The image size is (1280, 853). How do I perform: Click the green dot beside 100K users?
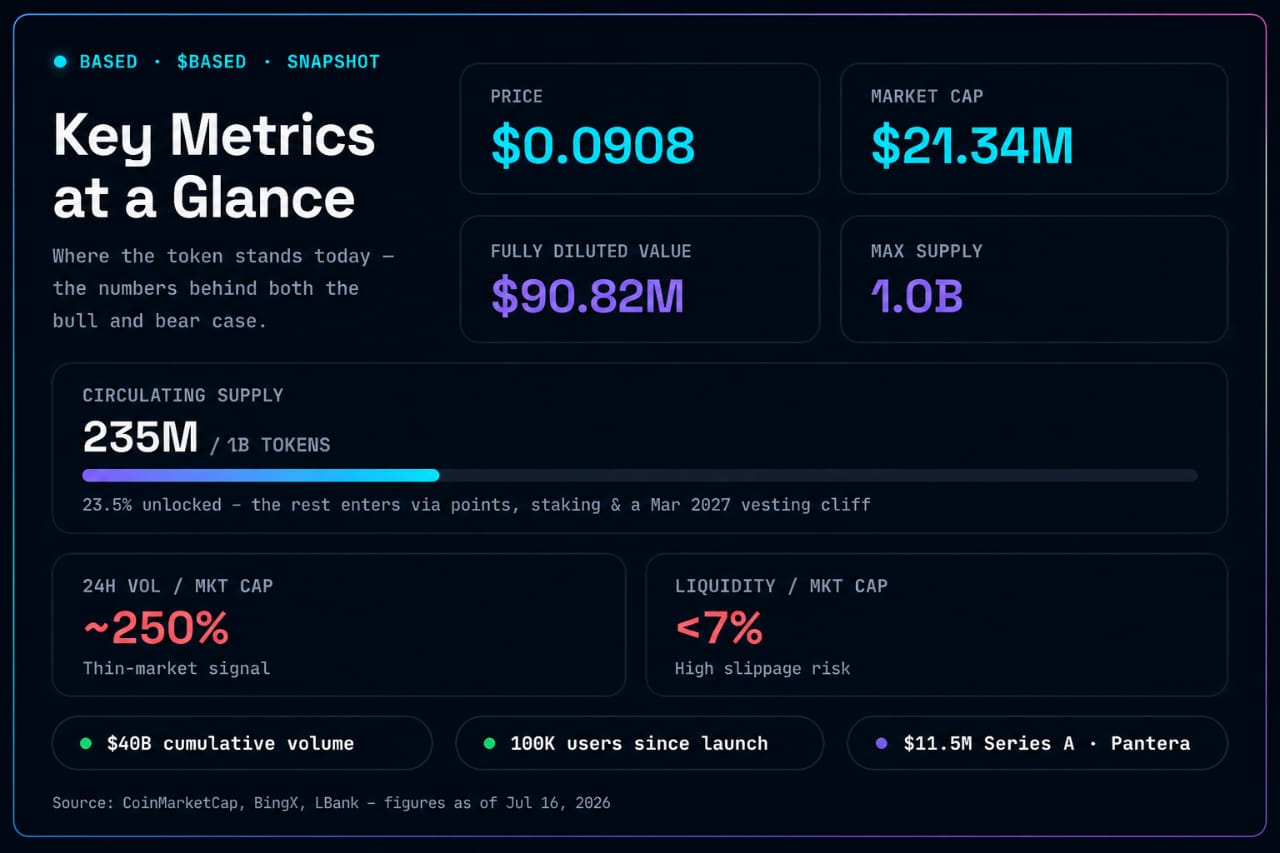pyautogui.click(x=489, y=743)
